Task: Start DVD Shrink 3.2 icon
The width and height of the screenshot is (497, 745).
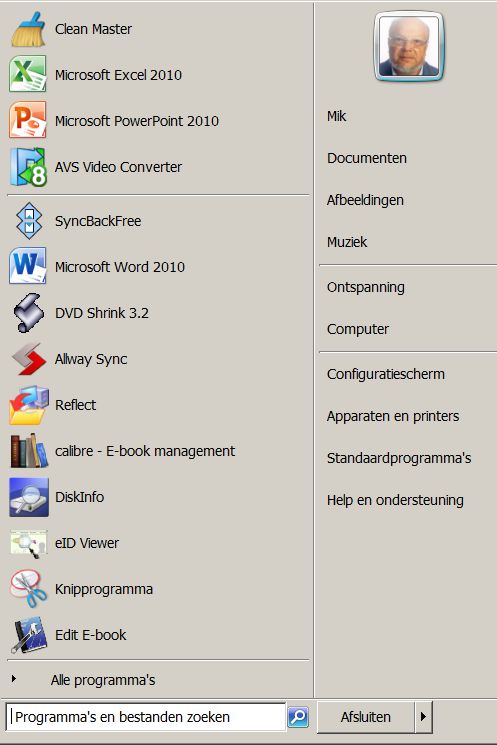Action: (x=29, y=313)
